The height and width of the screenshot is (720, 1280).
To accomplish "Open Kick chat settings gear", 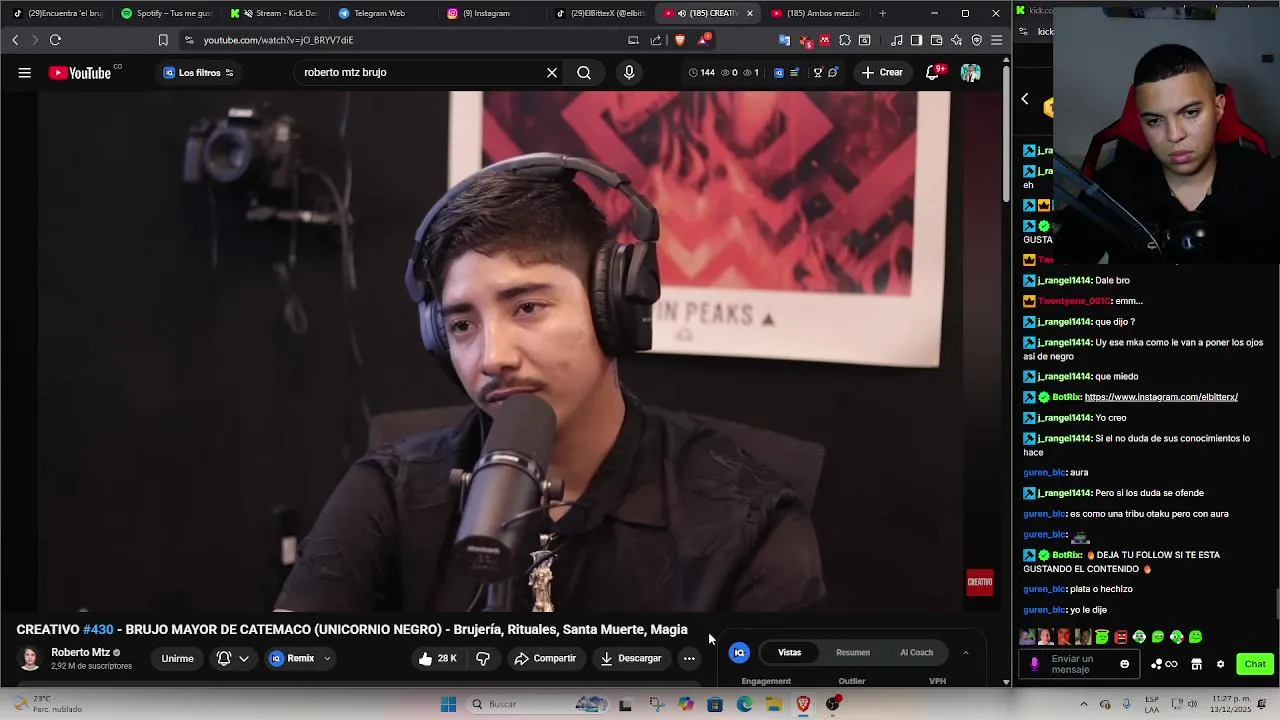I will [1220, 664].
